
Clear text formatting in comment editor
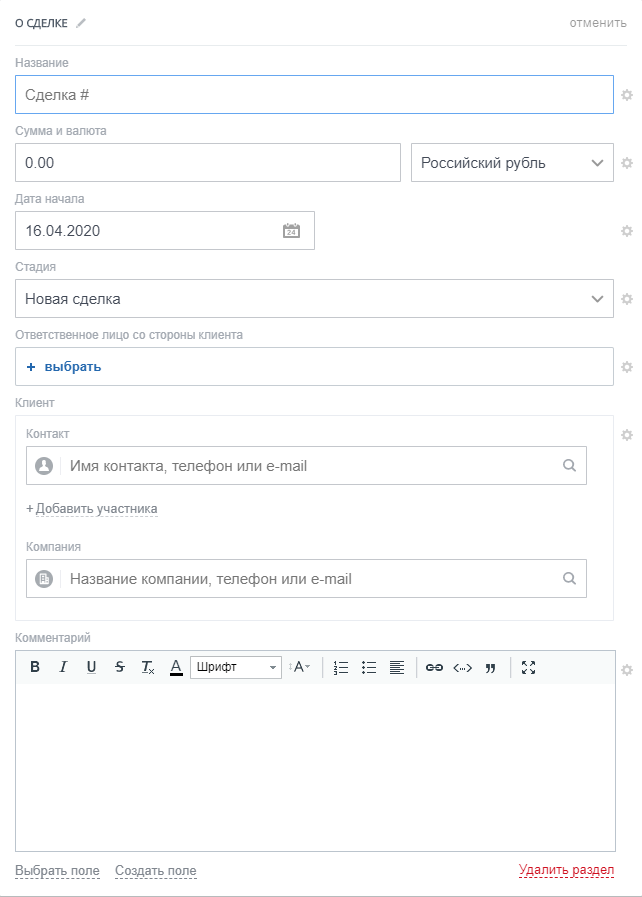coord(148,667)
